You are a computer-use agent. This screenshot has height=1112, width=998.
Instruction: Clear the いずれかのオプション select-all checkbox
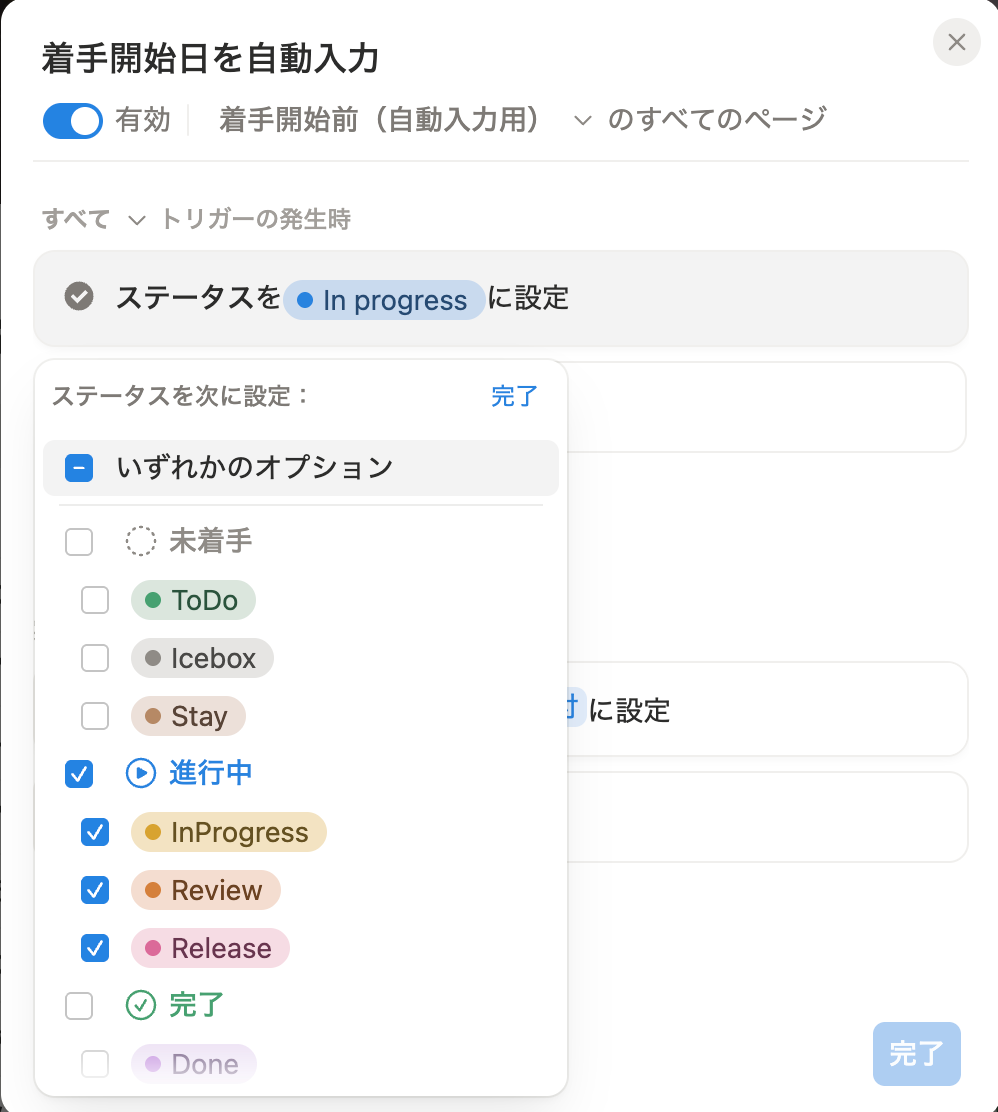coord(79,467)
